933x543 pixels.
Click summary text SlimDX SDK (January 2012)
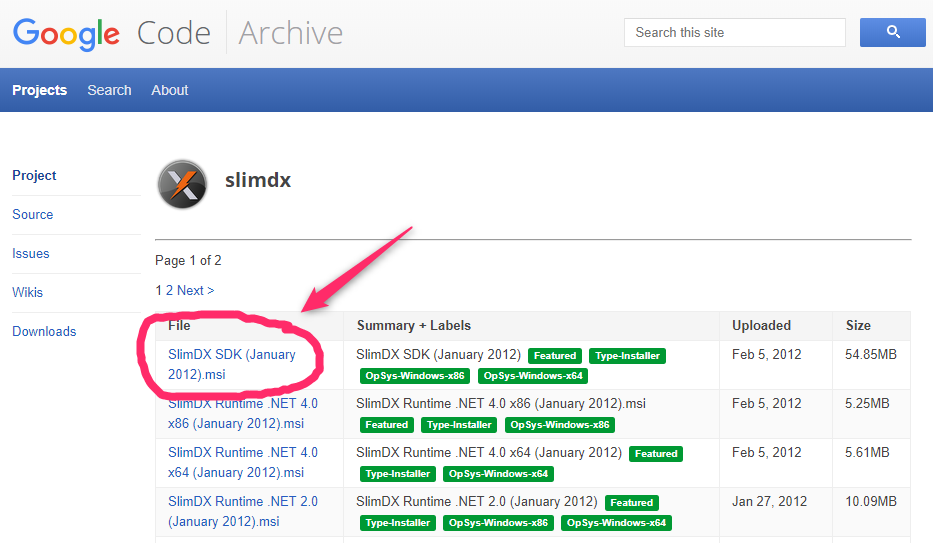pos(439,354)
